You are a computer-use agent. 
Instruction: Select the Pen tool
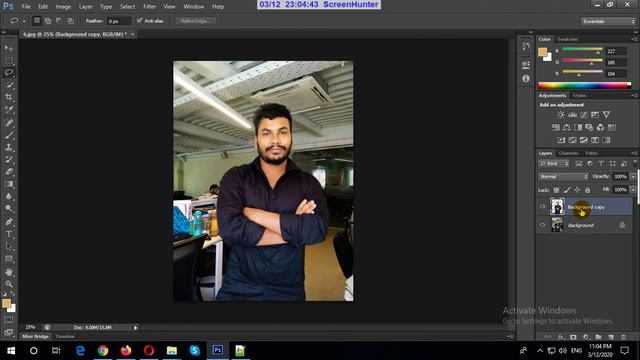pos(9,222)
